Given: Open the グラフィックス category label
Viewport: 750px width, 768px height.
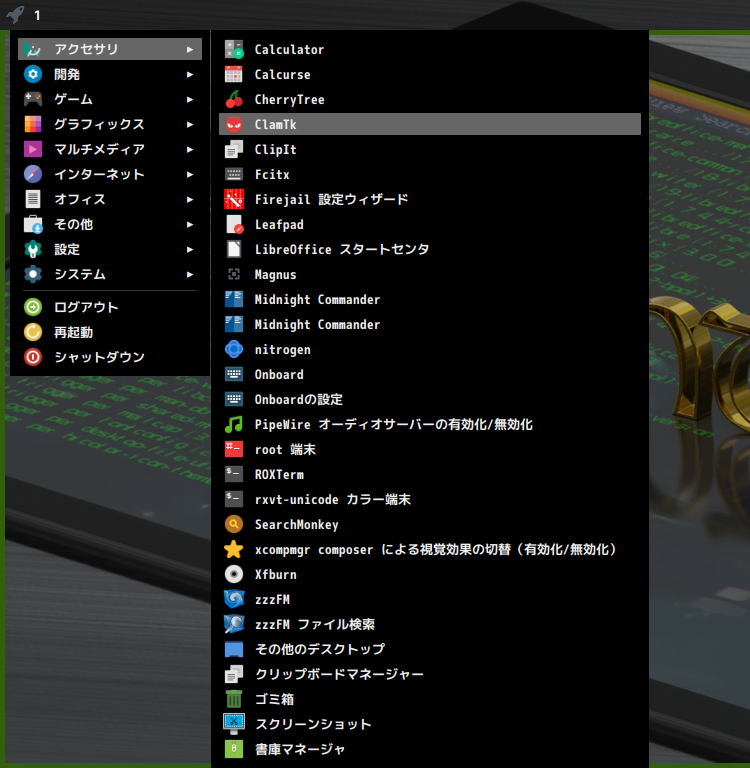Looking at the screenshot, I should point(99,124).
